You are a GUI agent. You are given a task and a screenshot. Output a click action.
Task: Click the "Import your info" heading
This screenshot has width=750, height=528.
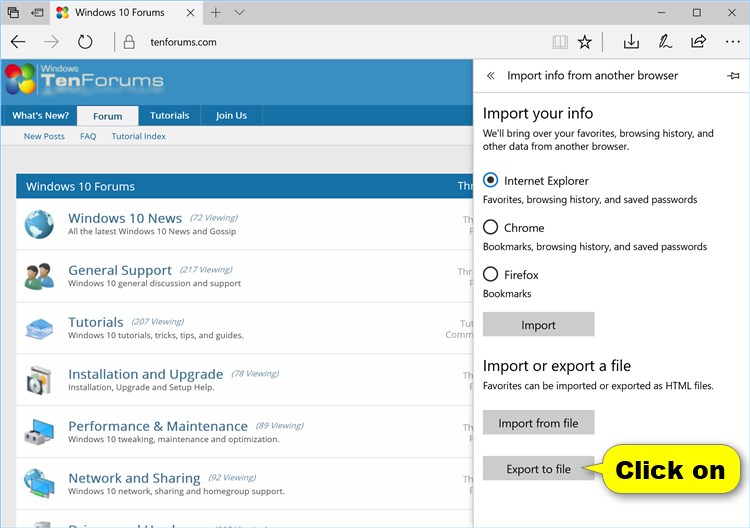tap(538, 113)
